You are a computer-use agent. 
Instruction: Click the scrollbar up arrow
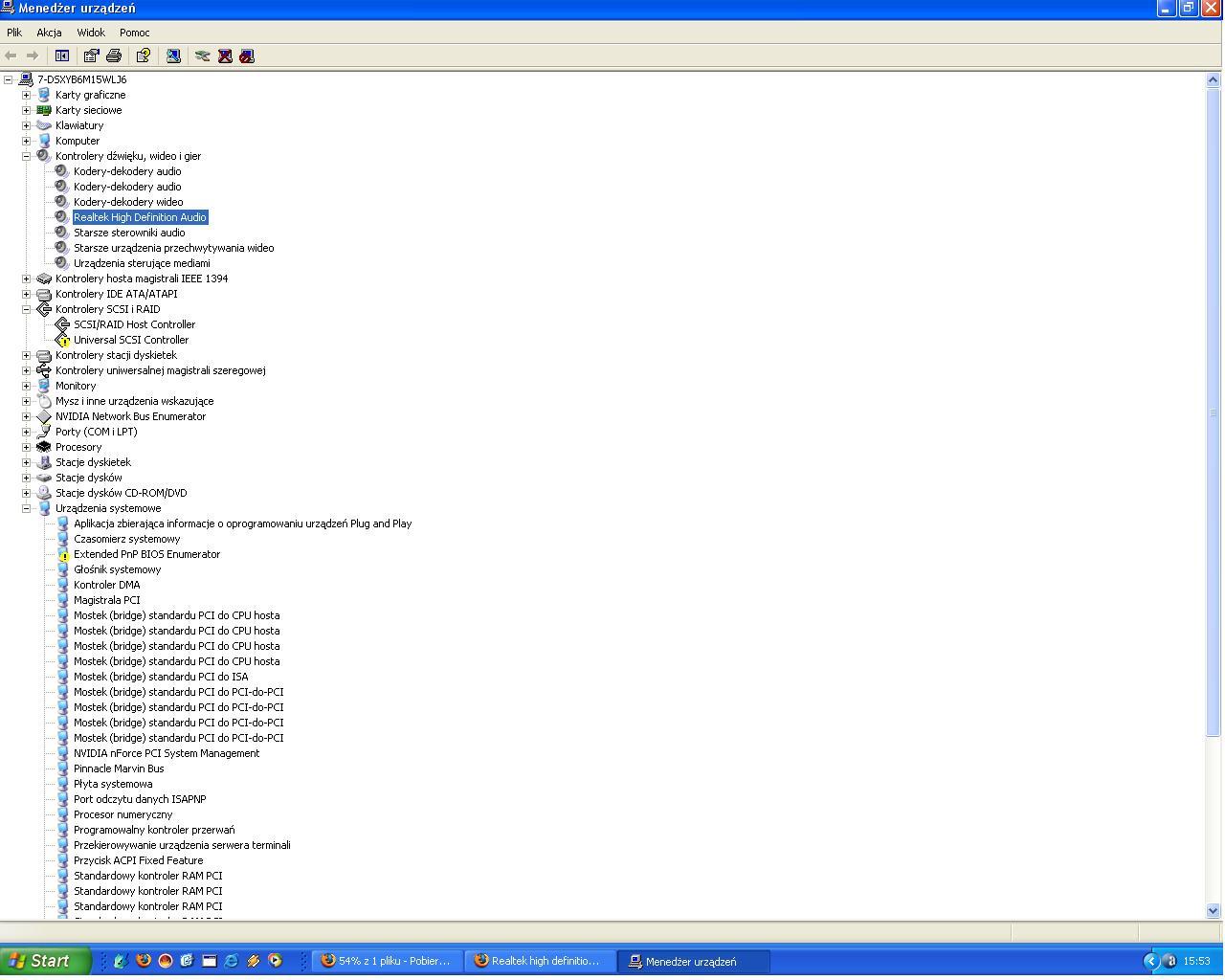click(x=1214, y=79)
